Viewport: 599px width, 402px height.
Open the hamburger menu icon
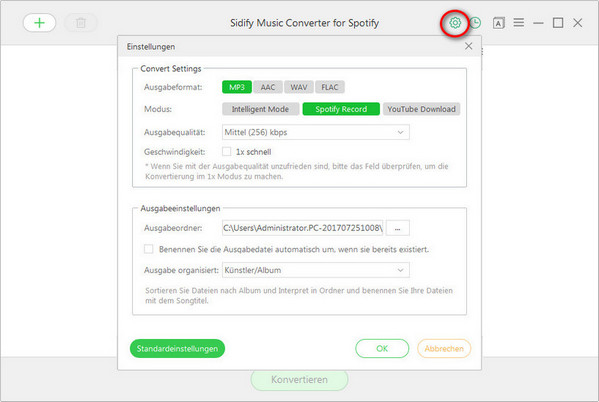(x=518, y=23)
